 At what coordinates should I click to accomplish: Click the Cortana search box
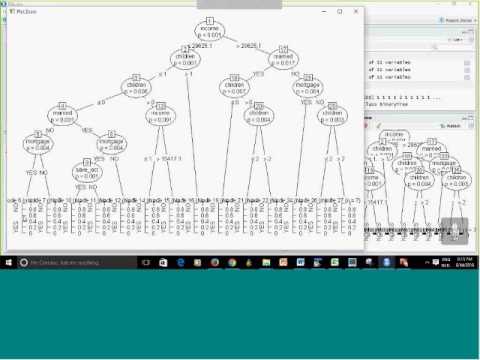[x=77, y=263]
